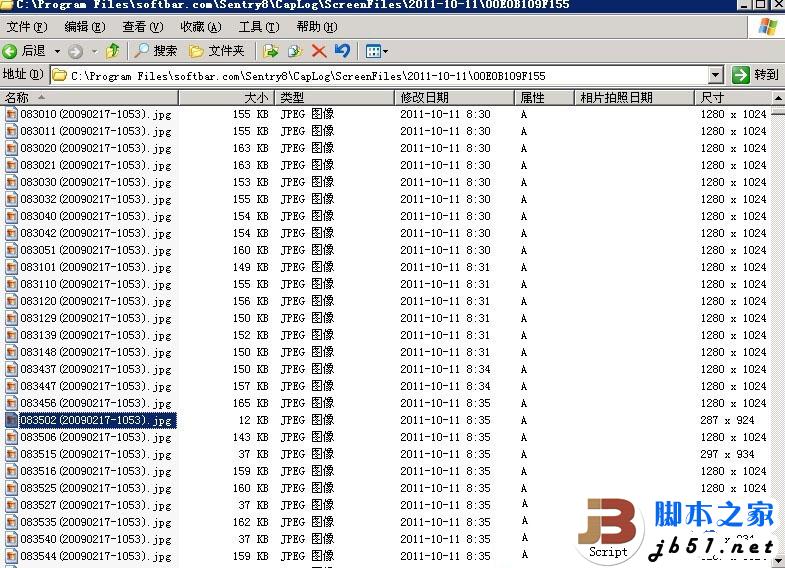The width and height of the screenshot is (785, 568).
Task: Click file icon of 083021 (20090217-1053).jpg
Action: point(11,165)
